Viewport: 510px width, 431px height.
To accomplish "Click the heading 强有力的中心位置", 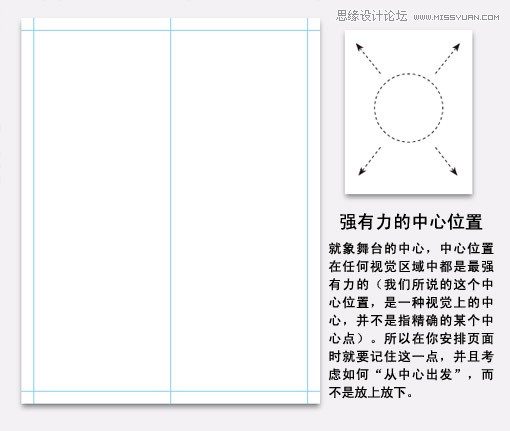I will click(411, 222).
